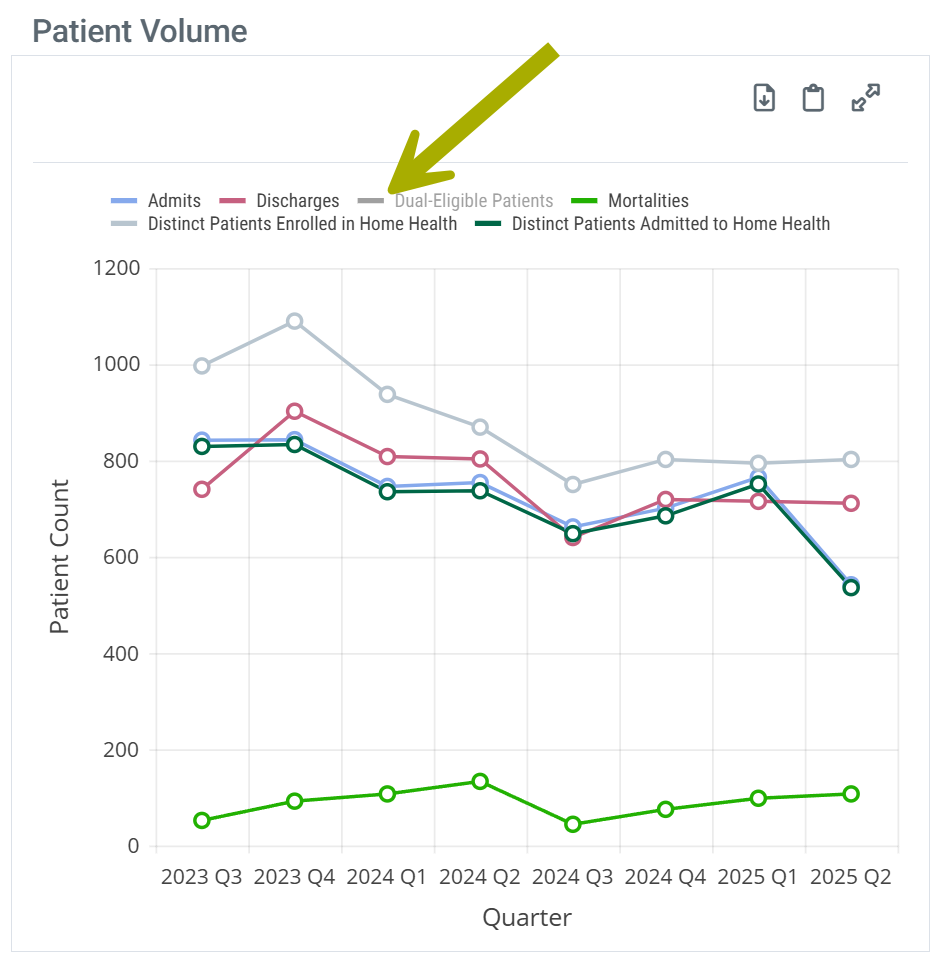
Task: Select Enrolled in Home Health point at 2024 Q1
Action: (388, 394)
